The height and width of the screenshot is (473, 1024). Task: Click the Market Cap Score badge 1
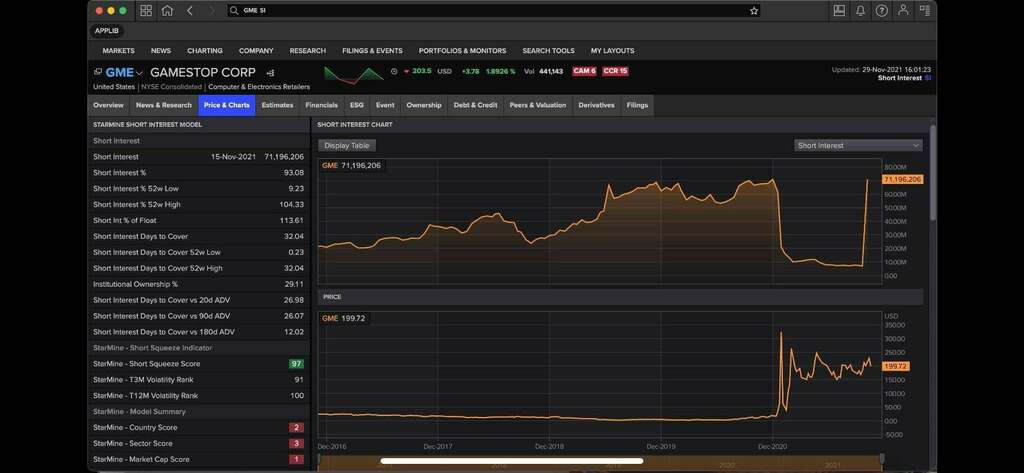(x=297, y=460)
